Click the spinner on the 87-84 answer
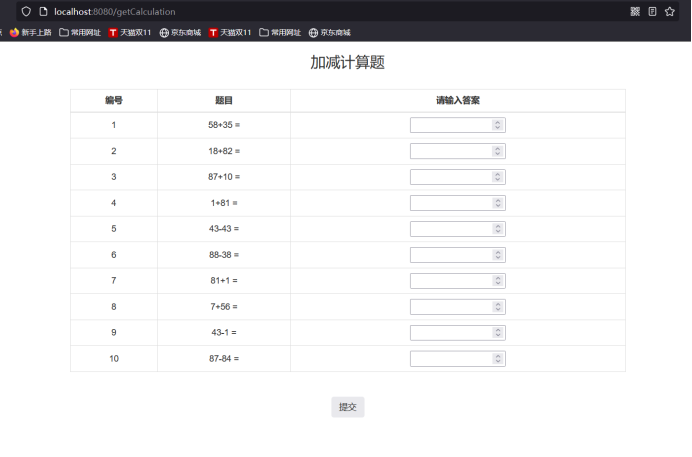This screenshot has width=692, height=457. [x=498, y=359]
